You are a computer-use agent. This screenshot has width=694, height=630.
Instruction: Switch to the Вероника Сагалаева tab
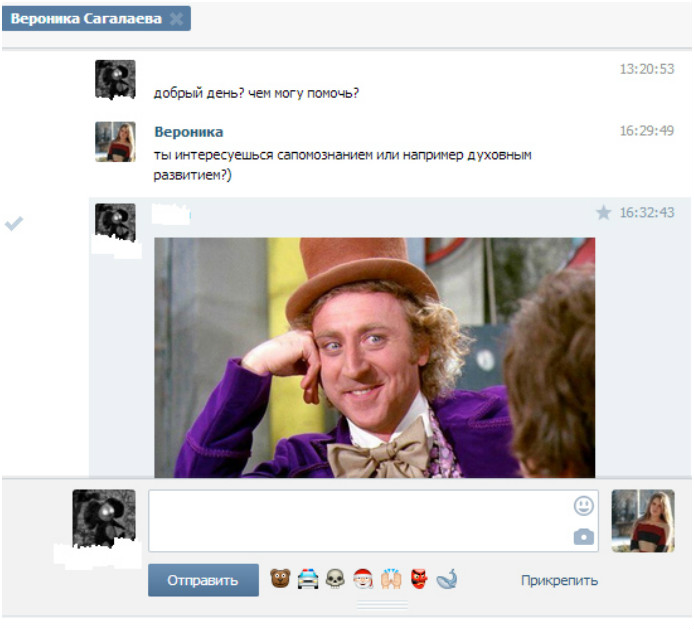[x=85, y=19]
